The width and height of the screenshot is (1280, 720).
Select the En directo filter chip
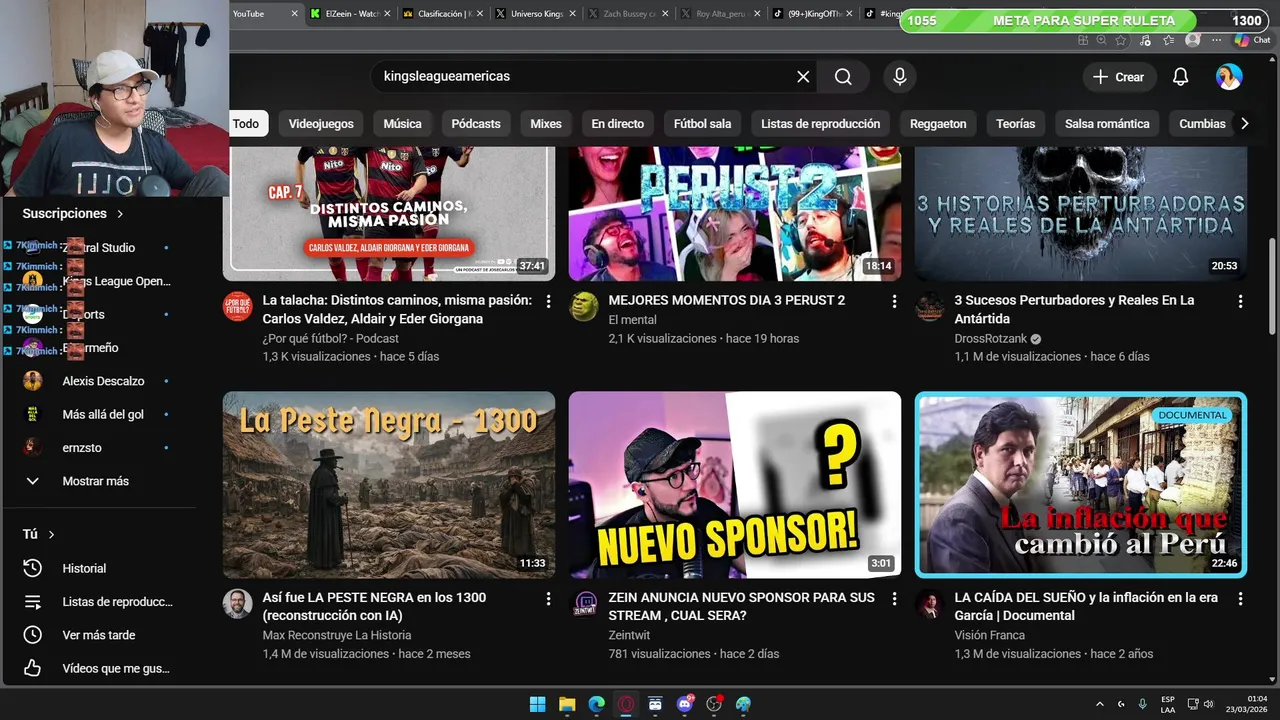617,124
